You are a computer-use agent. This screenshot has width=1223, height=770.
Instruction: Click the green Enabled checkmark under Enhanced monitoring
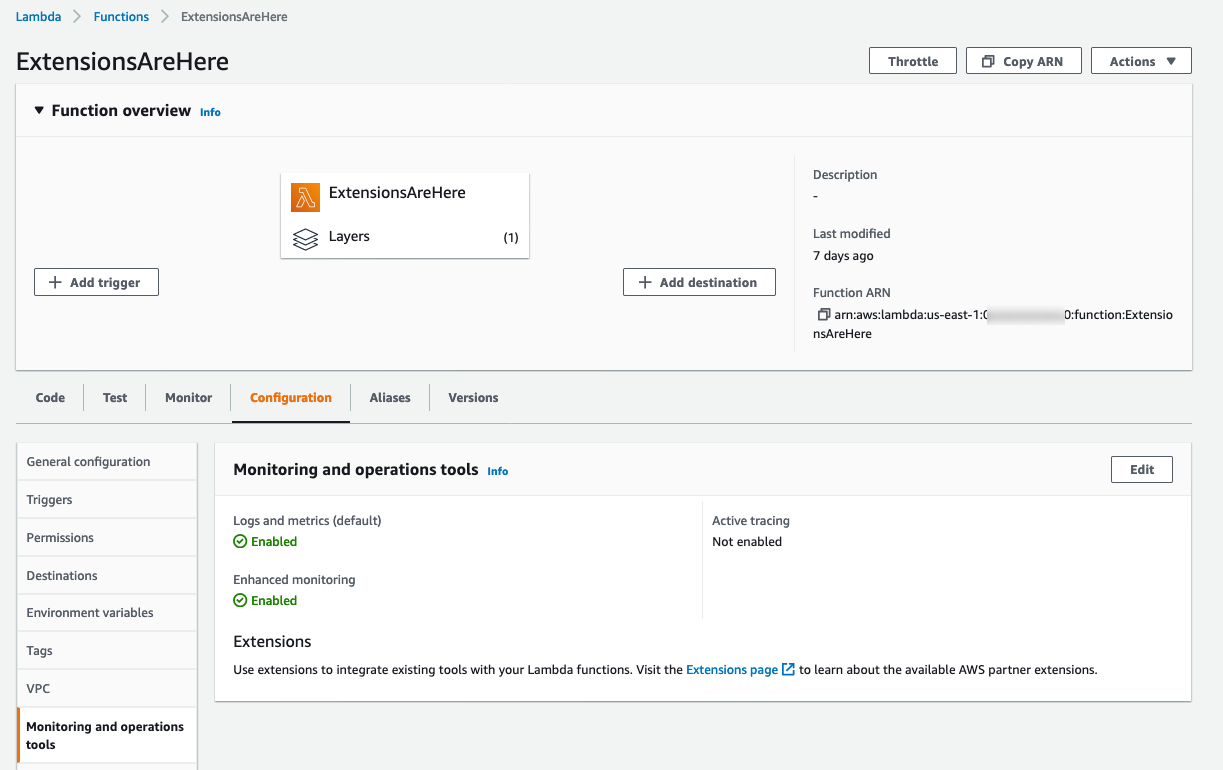coord(240,600)
